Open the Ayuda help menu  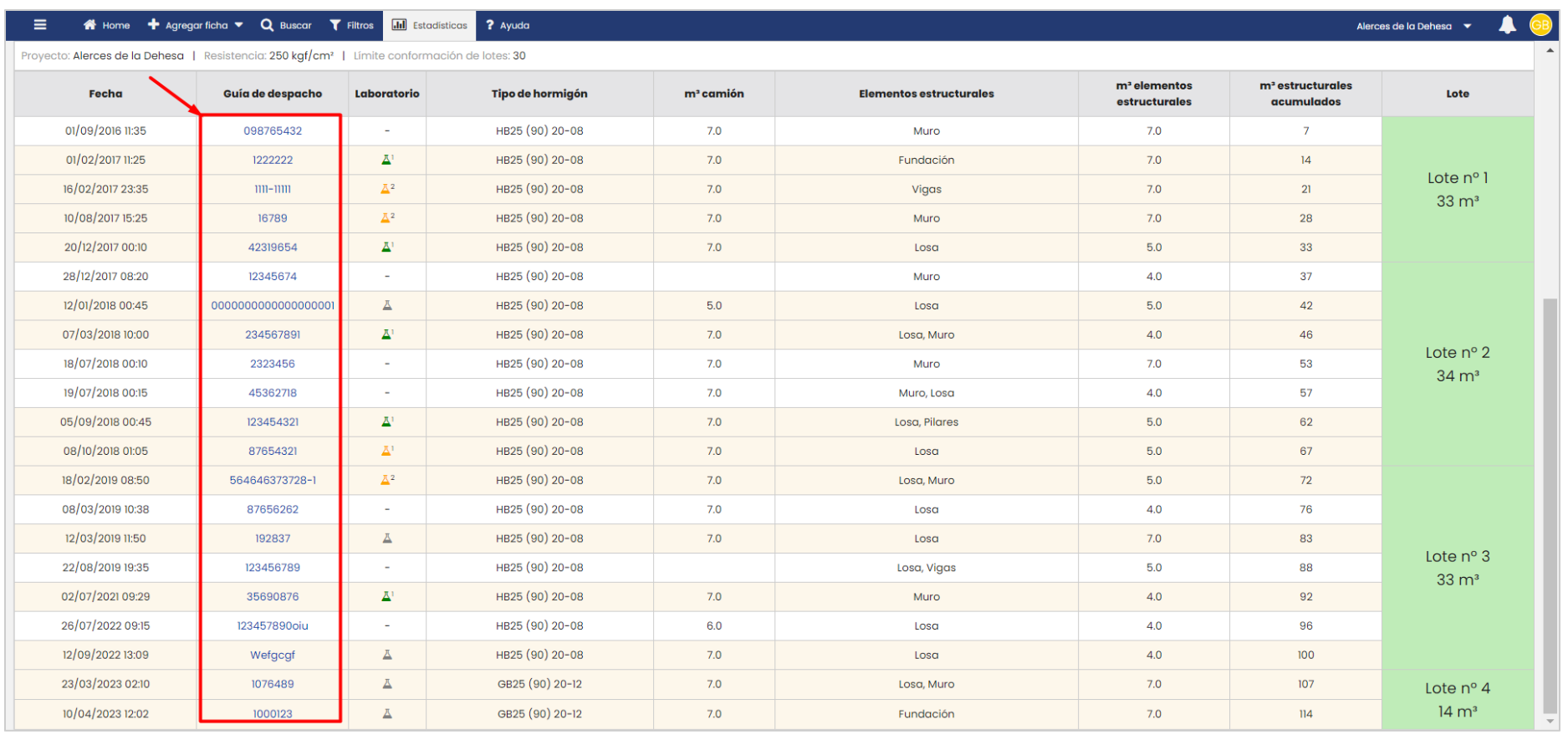pos(507,25)
